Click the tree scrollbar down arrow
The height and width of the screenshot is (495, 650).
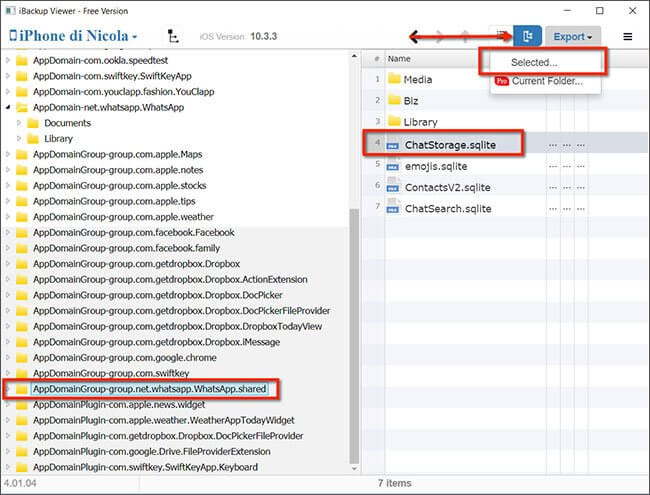click(354, 469)
